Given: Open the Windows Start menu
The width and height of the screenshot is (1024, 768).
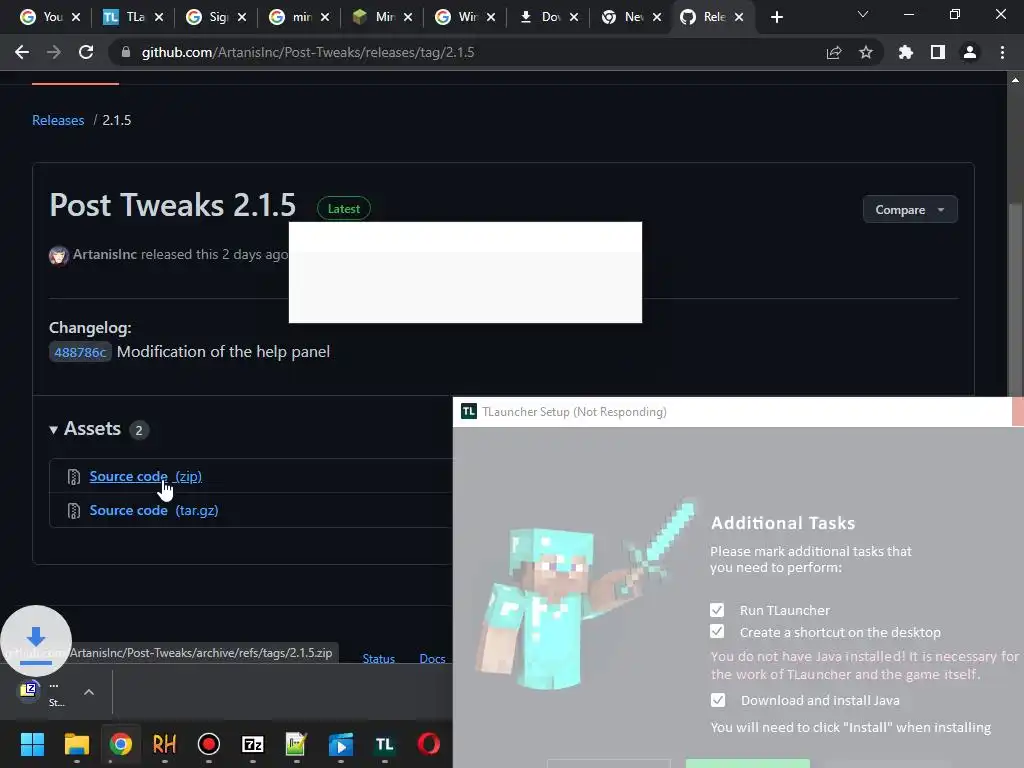Looking at the screenshot, I should coord(32,744).
